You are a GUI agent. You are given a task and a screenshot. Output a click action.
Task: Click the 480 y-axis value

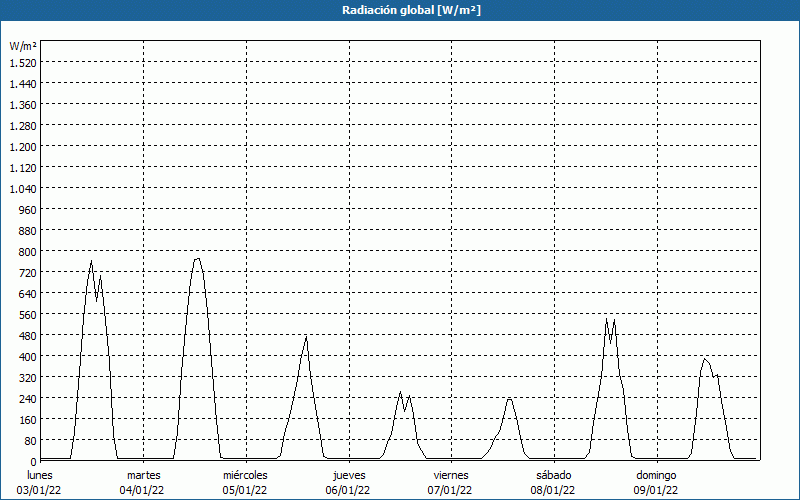point(28,335)
